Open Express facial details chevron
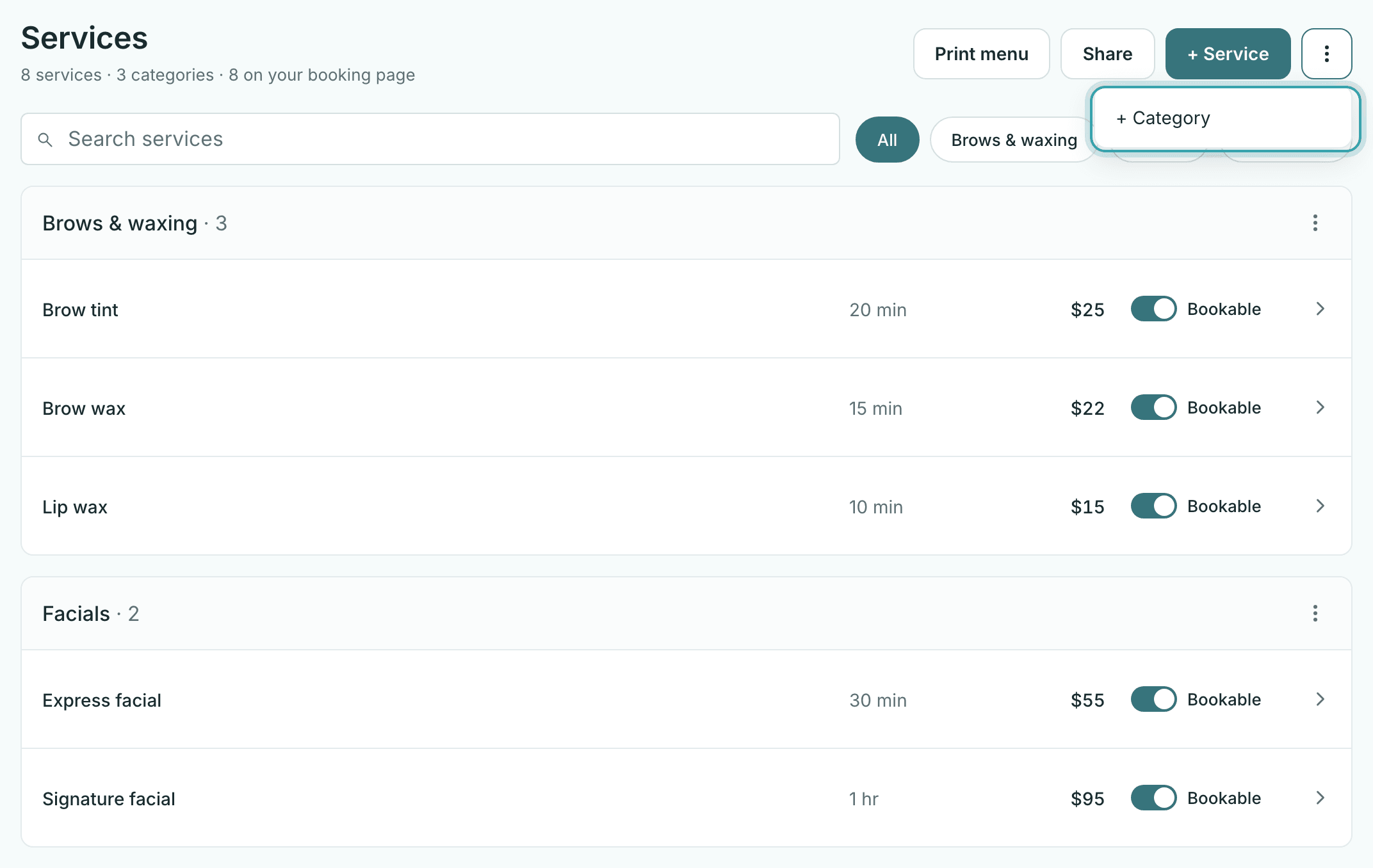The image size is (1373, 868). point(1320,699)
